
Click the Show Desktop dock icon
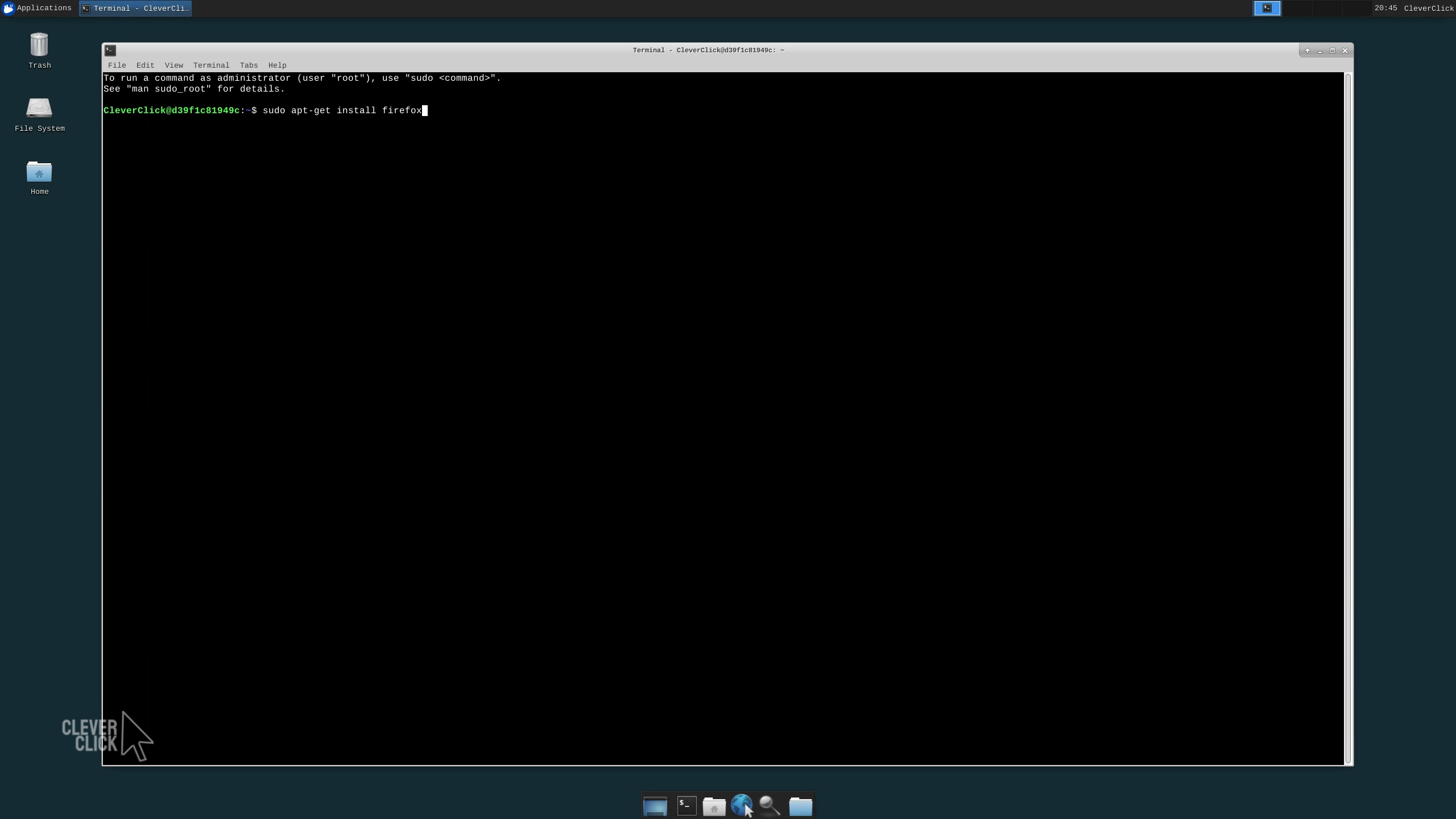pos(655,806)
